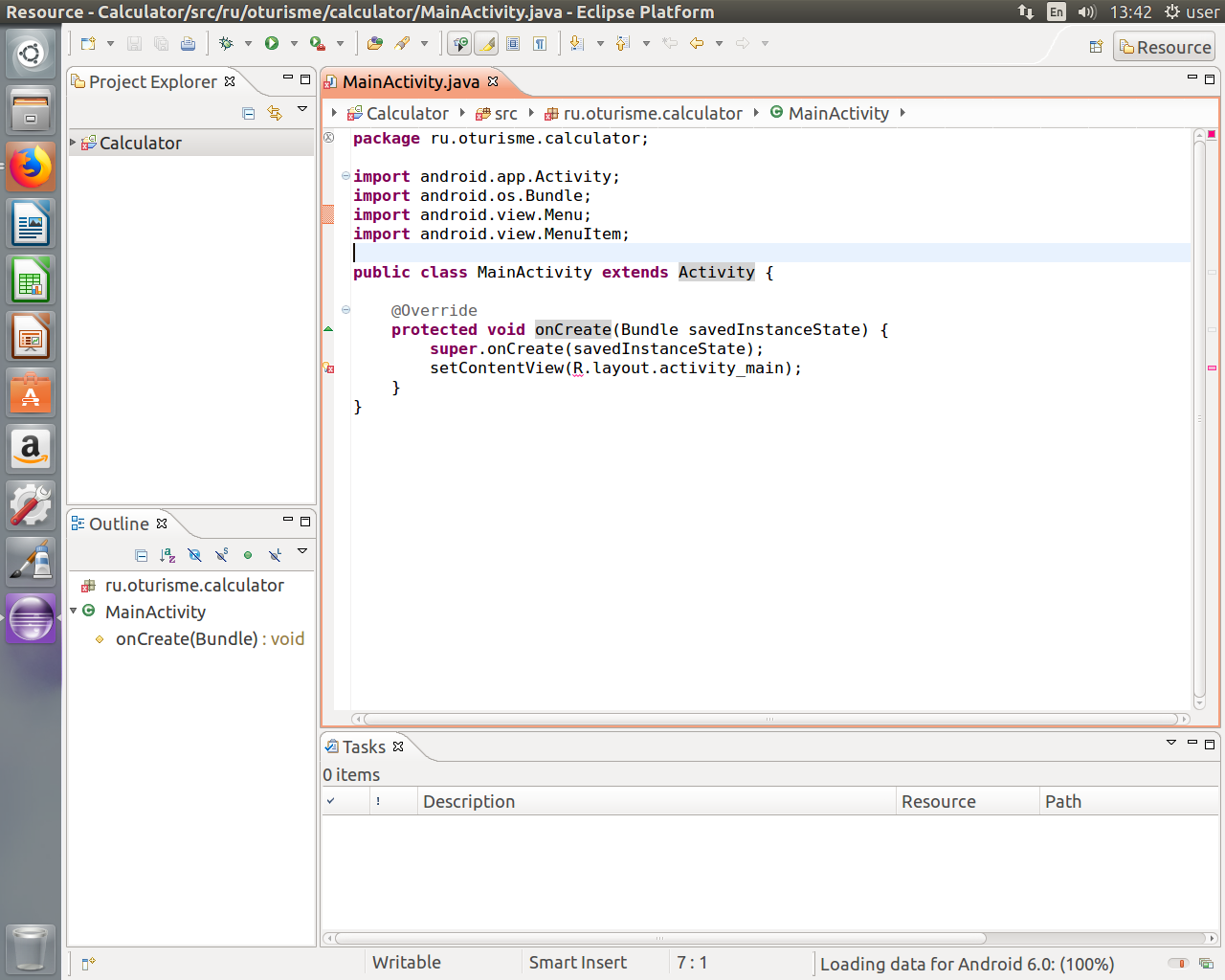The image size is (1225, 980).
Task: Toggle Breadcrumb in the editor toolbar
Action: [460, 43]
